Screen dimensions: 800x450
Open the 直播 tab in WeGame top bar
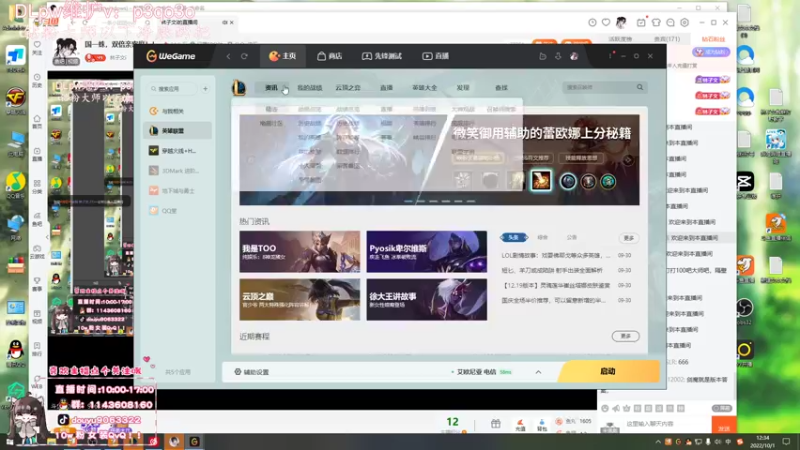tap(436, 56)
